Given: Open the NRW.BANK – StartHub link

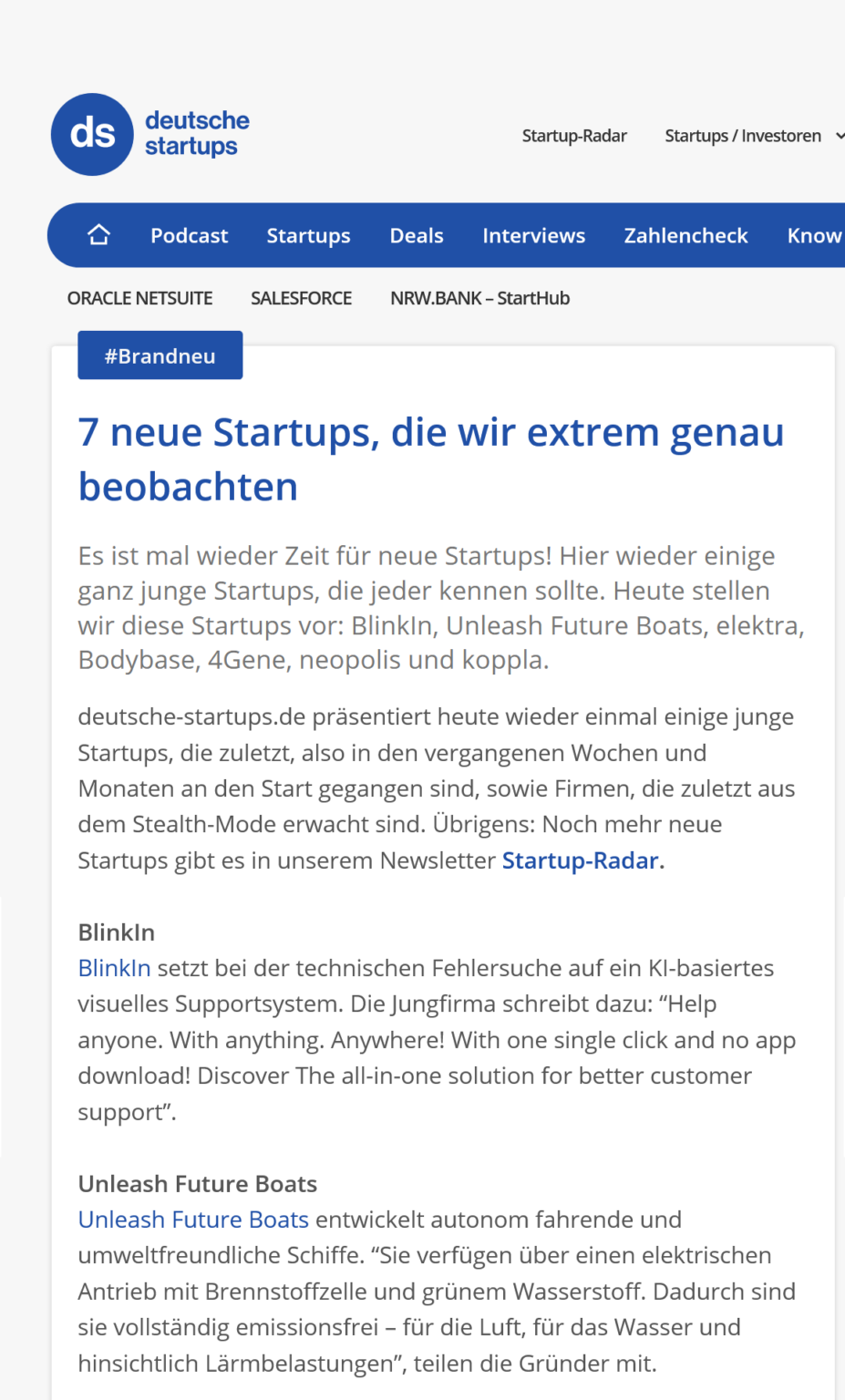Looking at the screenshot, I should click(x=479, y=298).
